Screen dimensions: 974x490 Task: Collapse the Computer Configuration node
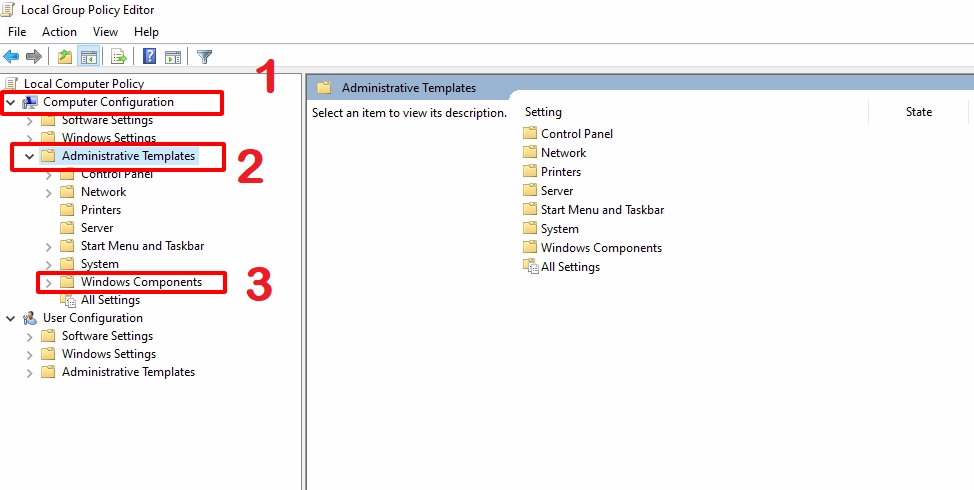(11, 102)
